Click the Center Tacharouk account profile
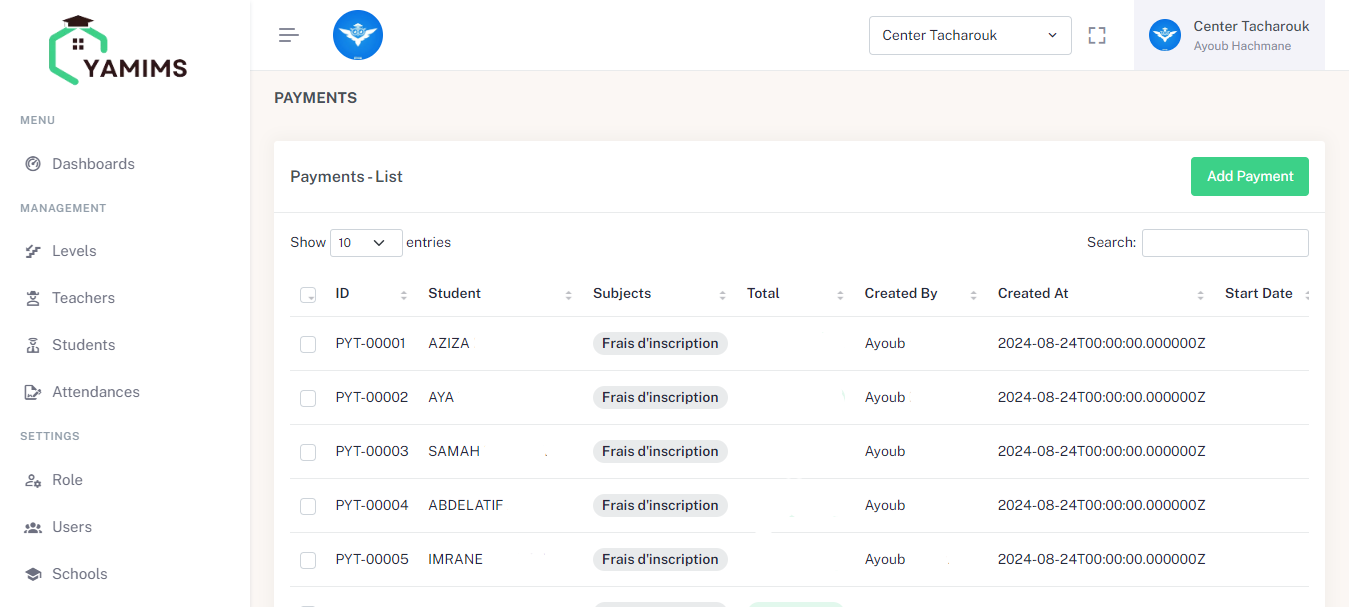This screenshot has width=1349, height=607. click(x=1228, y=35)
